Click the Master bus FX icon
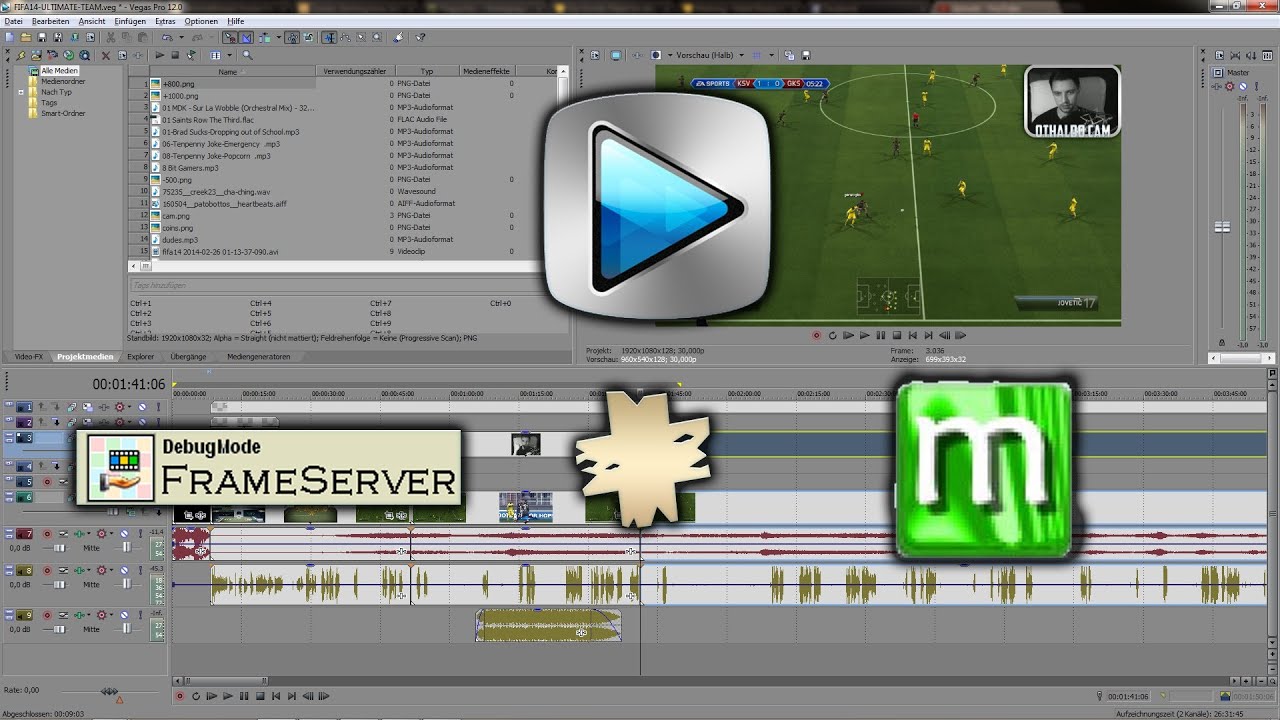 1217,86
